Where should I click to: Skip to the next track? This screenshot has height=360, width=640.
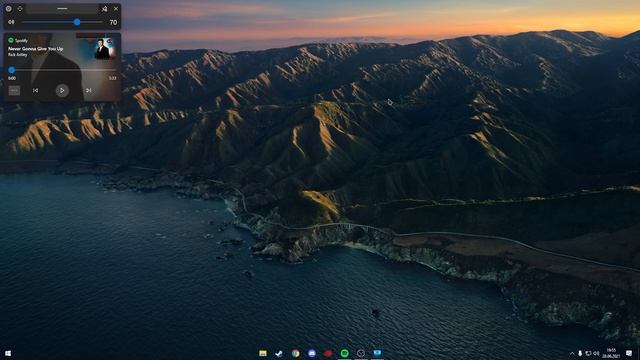89,91
